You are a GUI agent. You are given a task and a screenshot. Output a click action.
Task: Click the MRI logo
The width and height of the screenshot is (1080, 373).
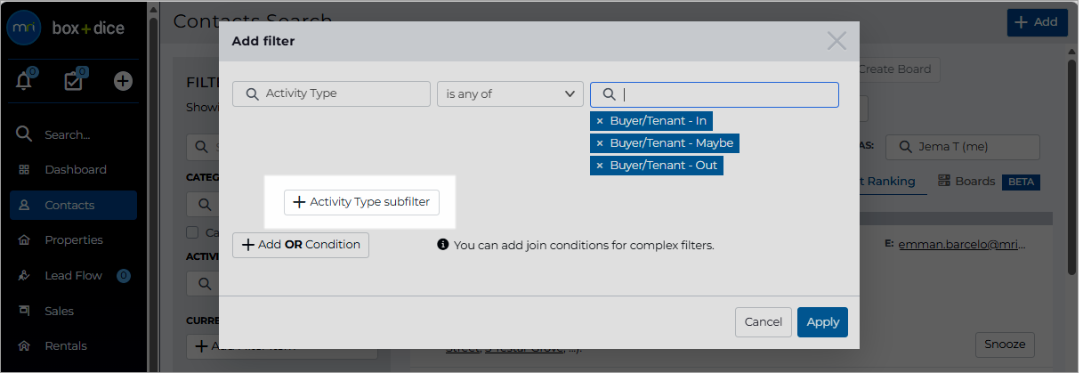(24, 28)
